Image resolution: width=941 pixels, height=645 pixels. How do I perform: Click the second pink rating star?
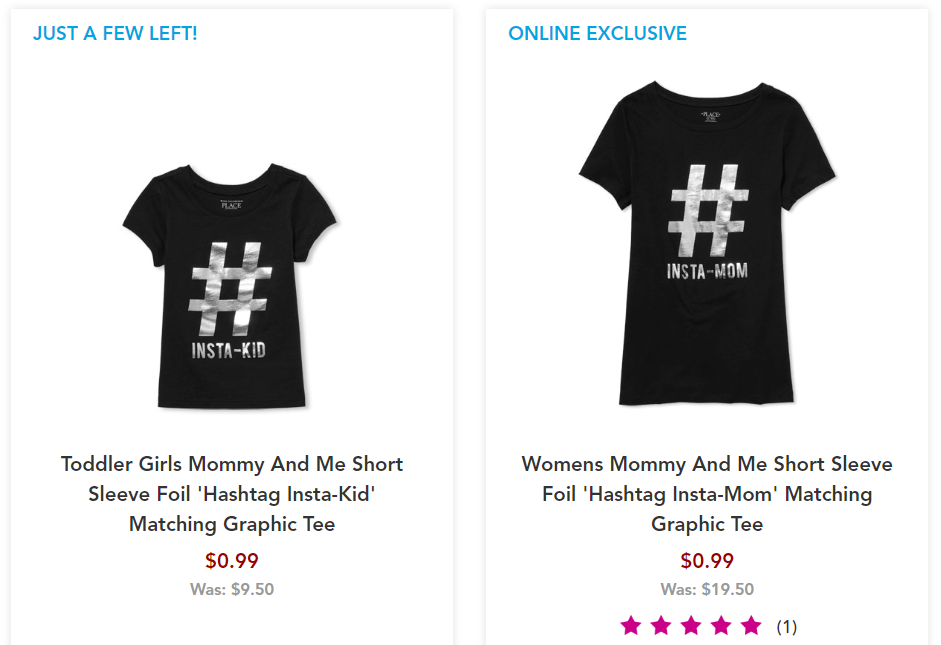click(x=661, y=626)
